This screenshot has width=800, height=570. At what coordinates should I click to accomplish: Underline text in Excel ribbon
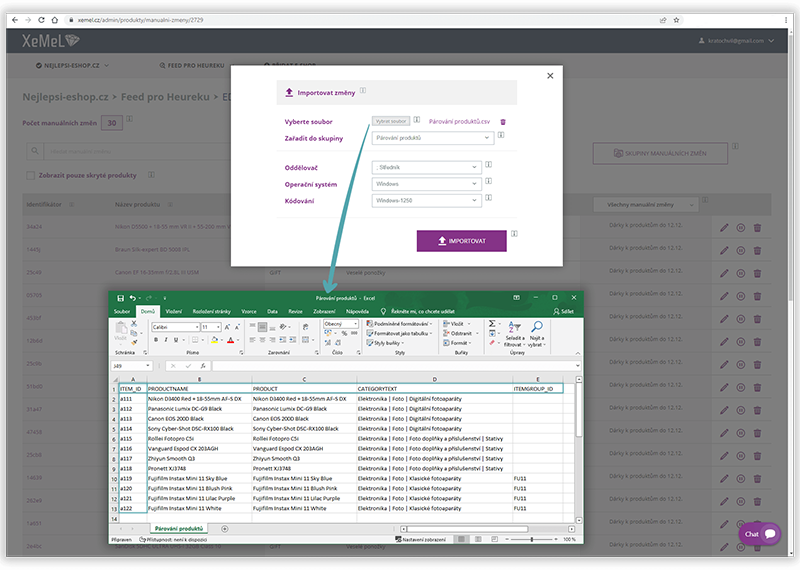[176, 340]
